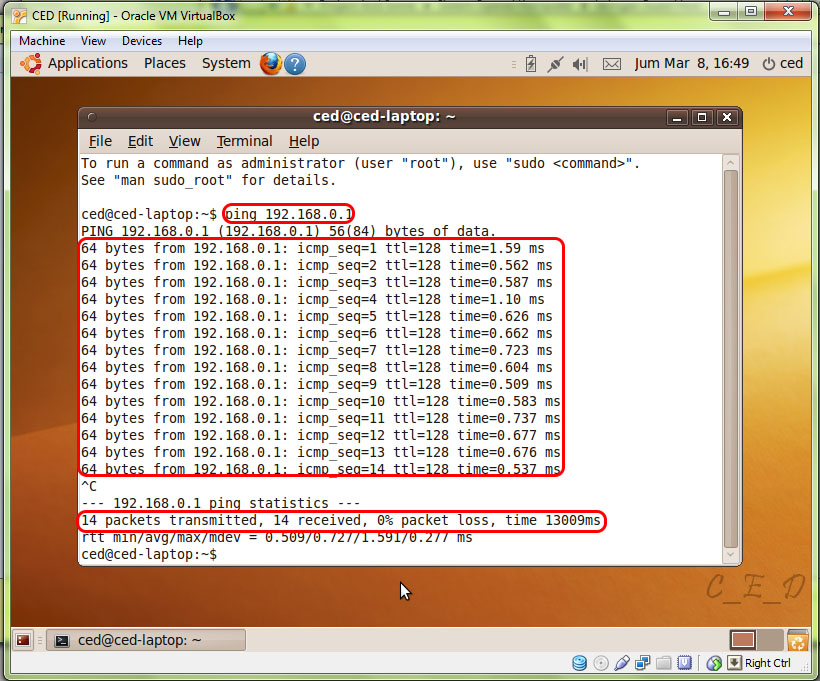
Task: Click VirtualBox USB devices status icon
Action: pos(621,663)
